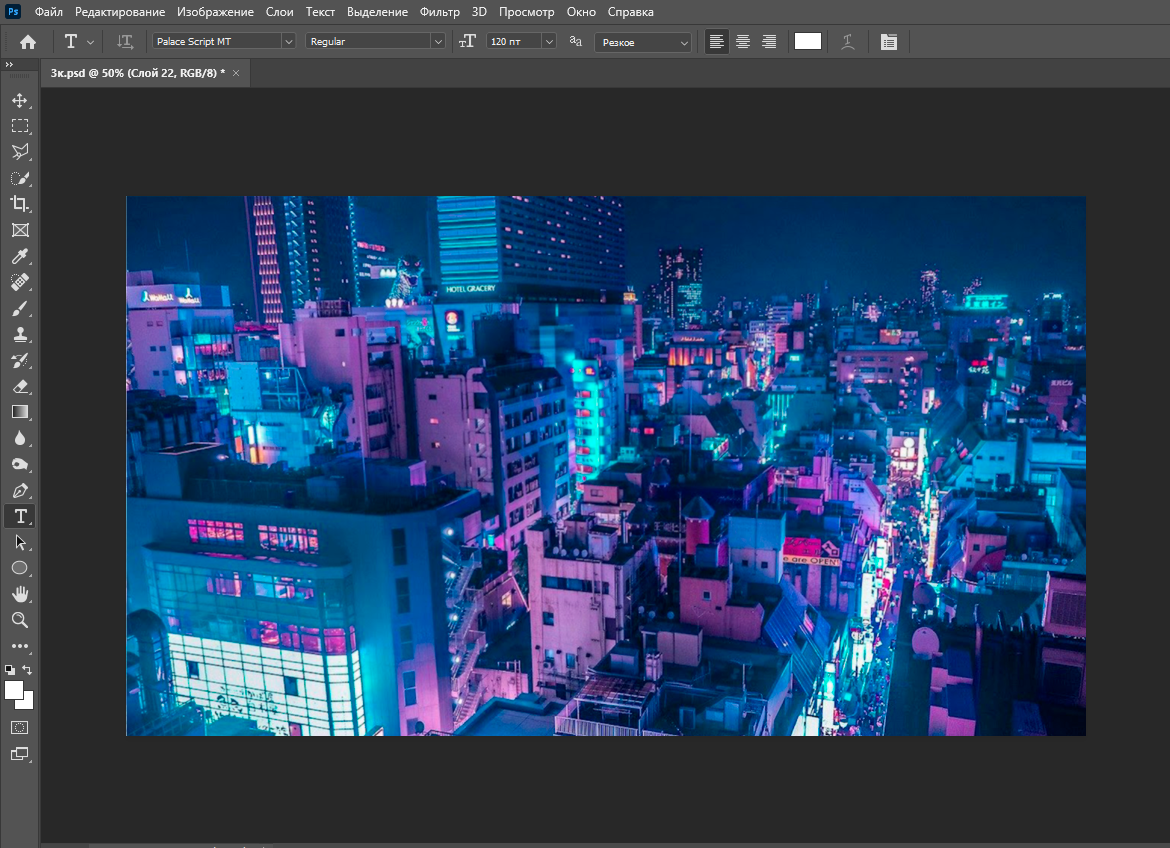Choose the Eraser tool
Image resolution: width=1170 pixels, height=848 pixels.
click(x=19, y=386)
